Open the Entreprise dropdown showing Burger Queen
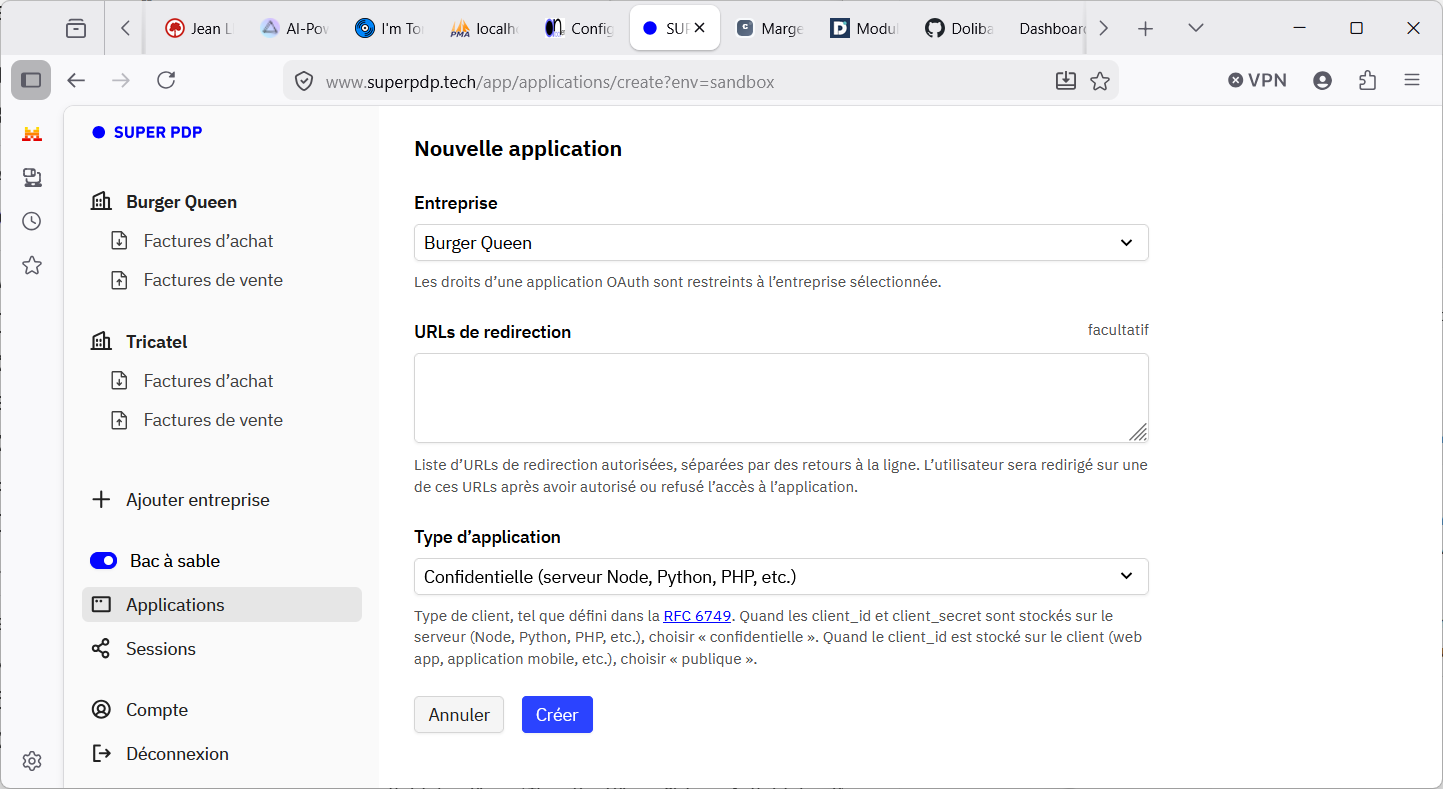The width and height of the screenshot is (1443, 789). (781, 243)
